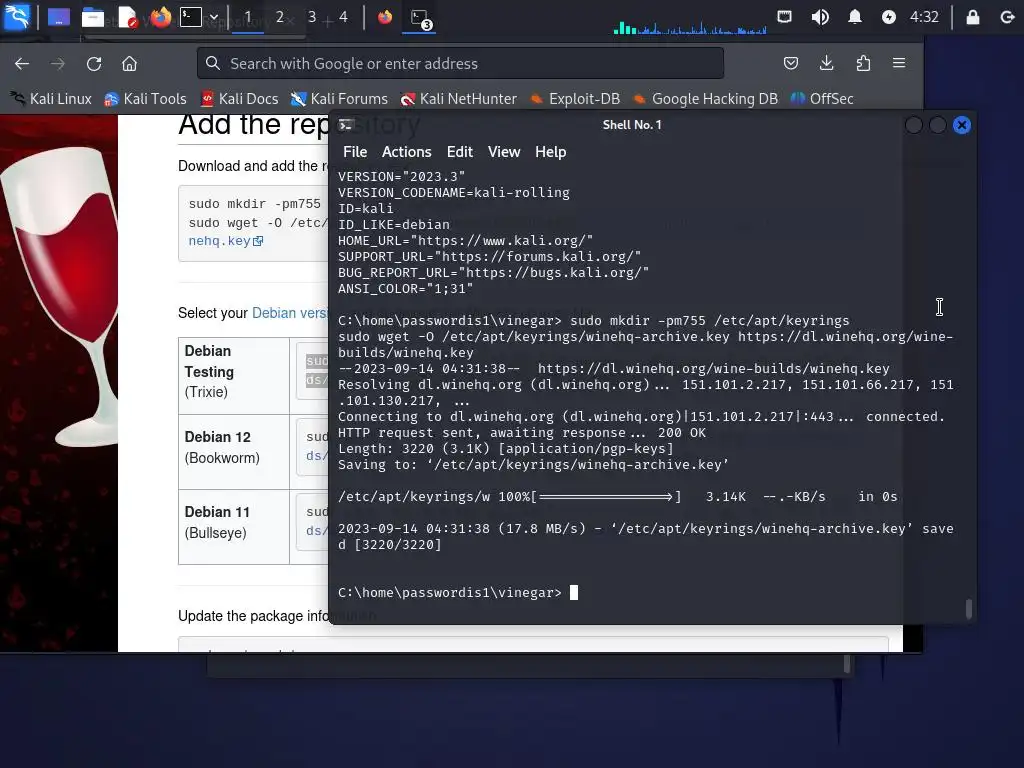Select the grouped terminal windows taskbar button

tap(419, 18)
